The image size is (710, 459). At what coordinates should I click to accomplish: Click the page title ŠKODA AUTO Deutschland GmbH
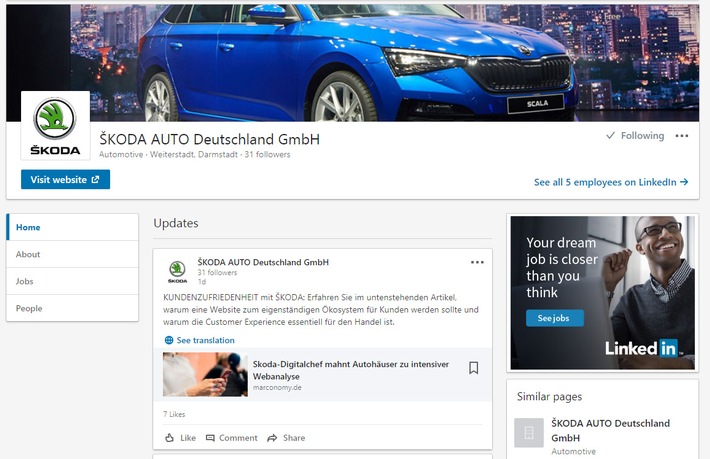click(209, 139)
